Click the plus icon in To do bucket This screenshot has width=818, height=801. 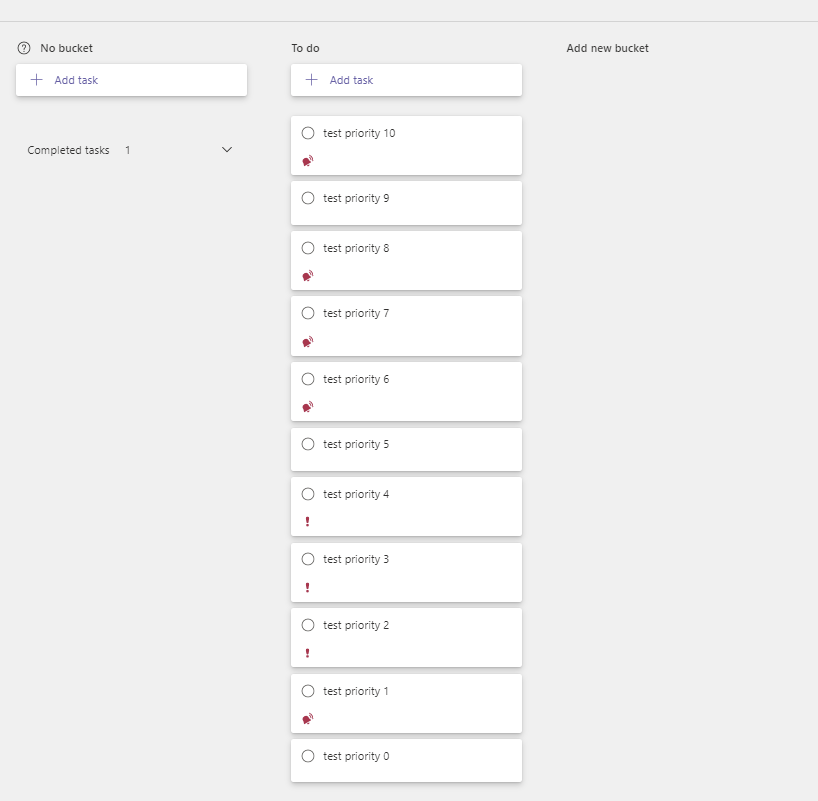[x=311, y=80]
